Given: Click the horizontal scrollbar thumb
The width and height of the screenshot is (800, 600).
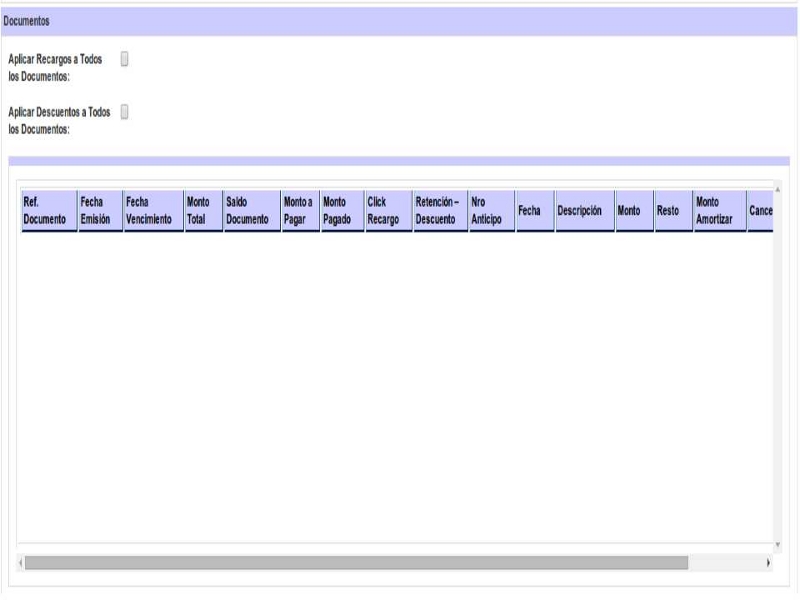Looking at the screenshot, I should 355,563.
